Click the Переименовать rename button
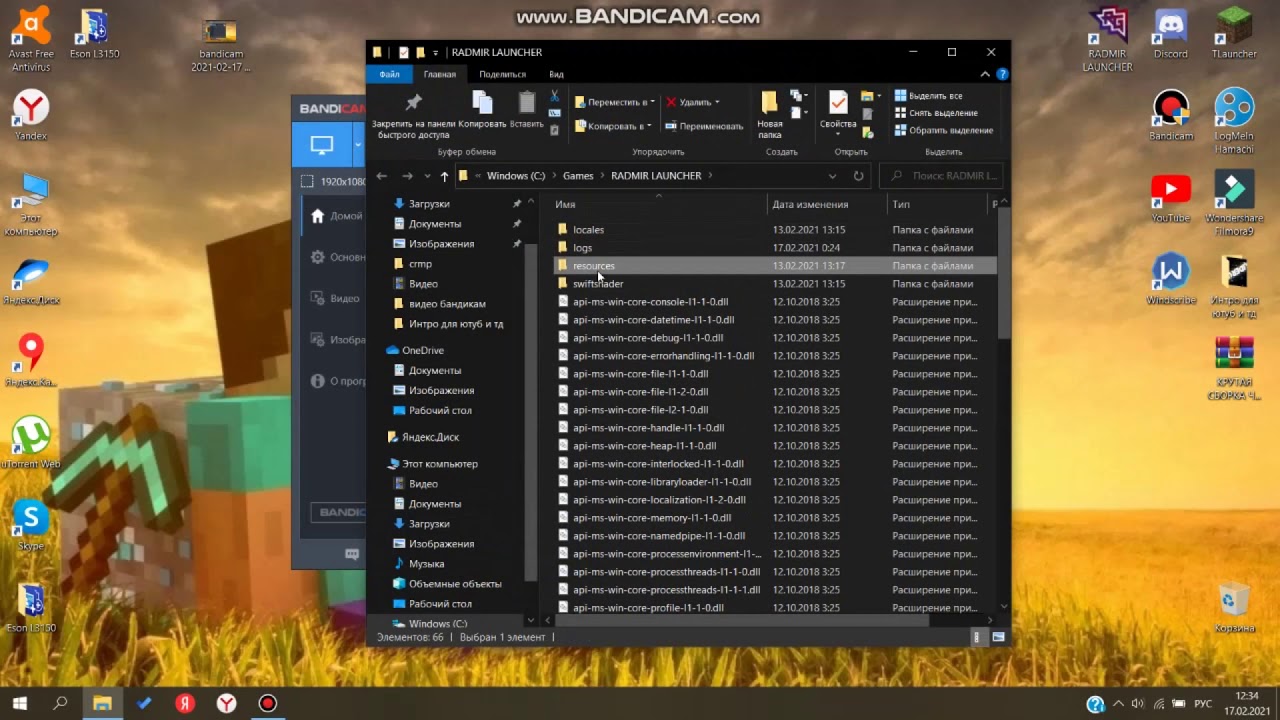This screenshot has width=1280, height=720. point(704,126)
